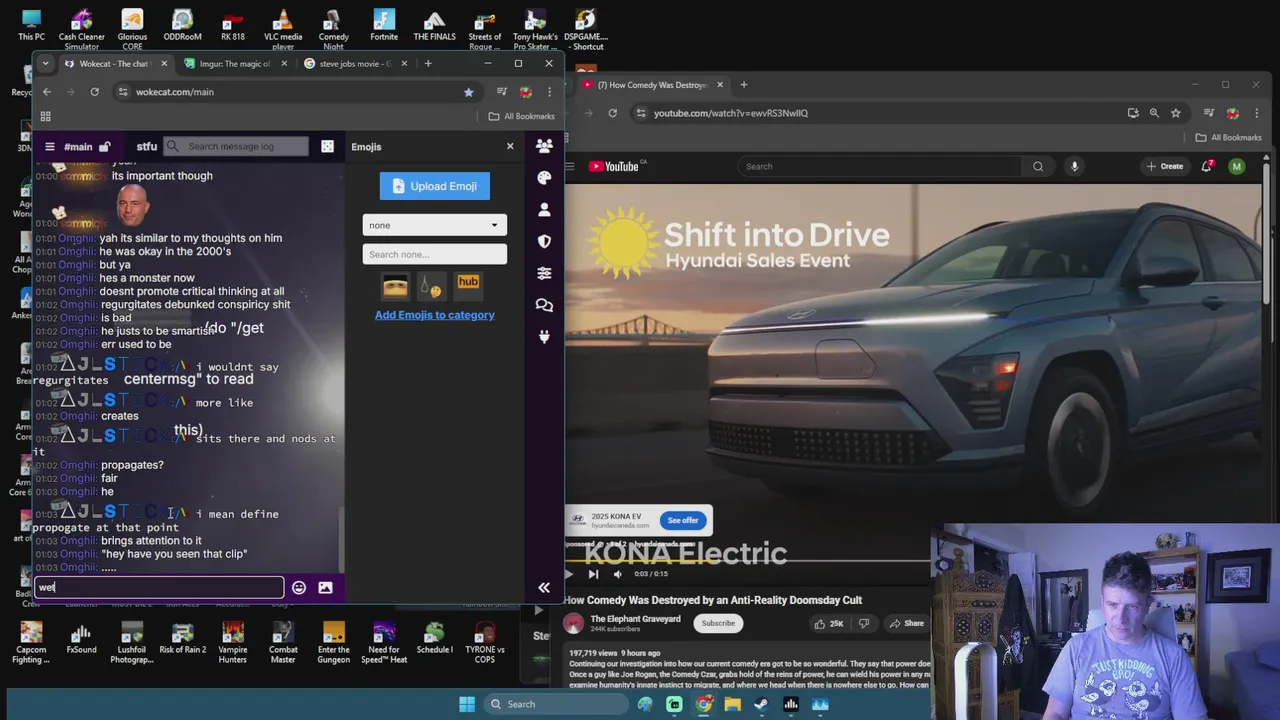Image resolution: width=1280 pixels, height=720 pixels.
Task: Open the Wokecat hamburger menu beside #main
Action: coord(49,147)
